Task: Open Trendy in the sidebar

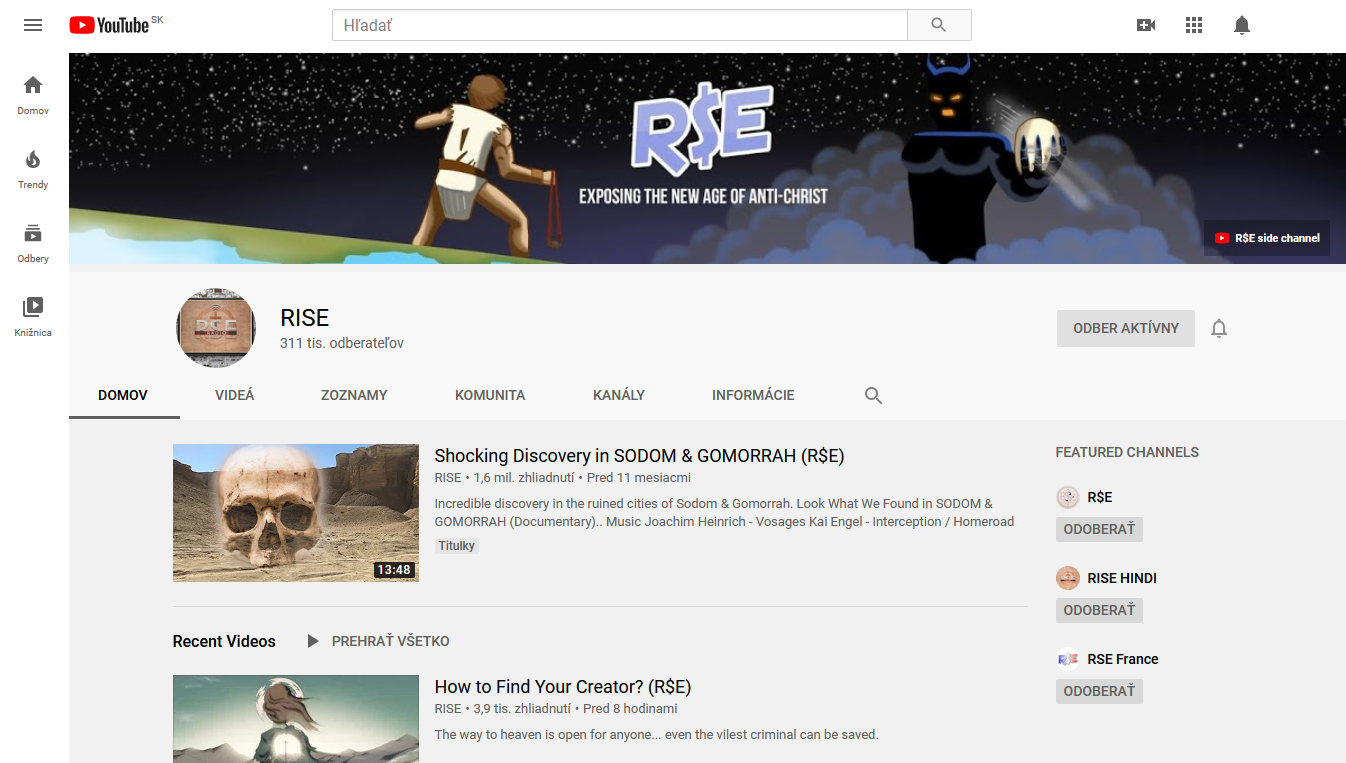Action: point(33,168)
